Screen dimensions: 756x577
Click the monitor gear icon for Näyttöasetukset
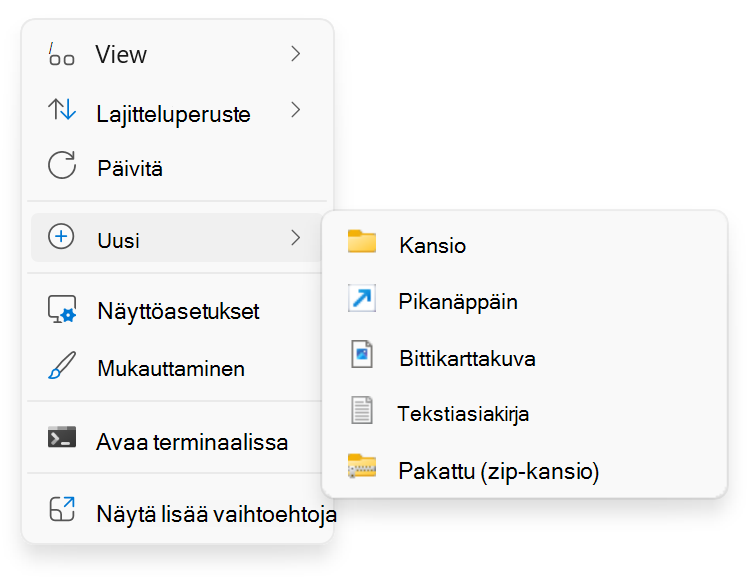tap(62, 309)
